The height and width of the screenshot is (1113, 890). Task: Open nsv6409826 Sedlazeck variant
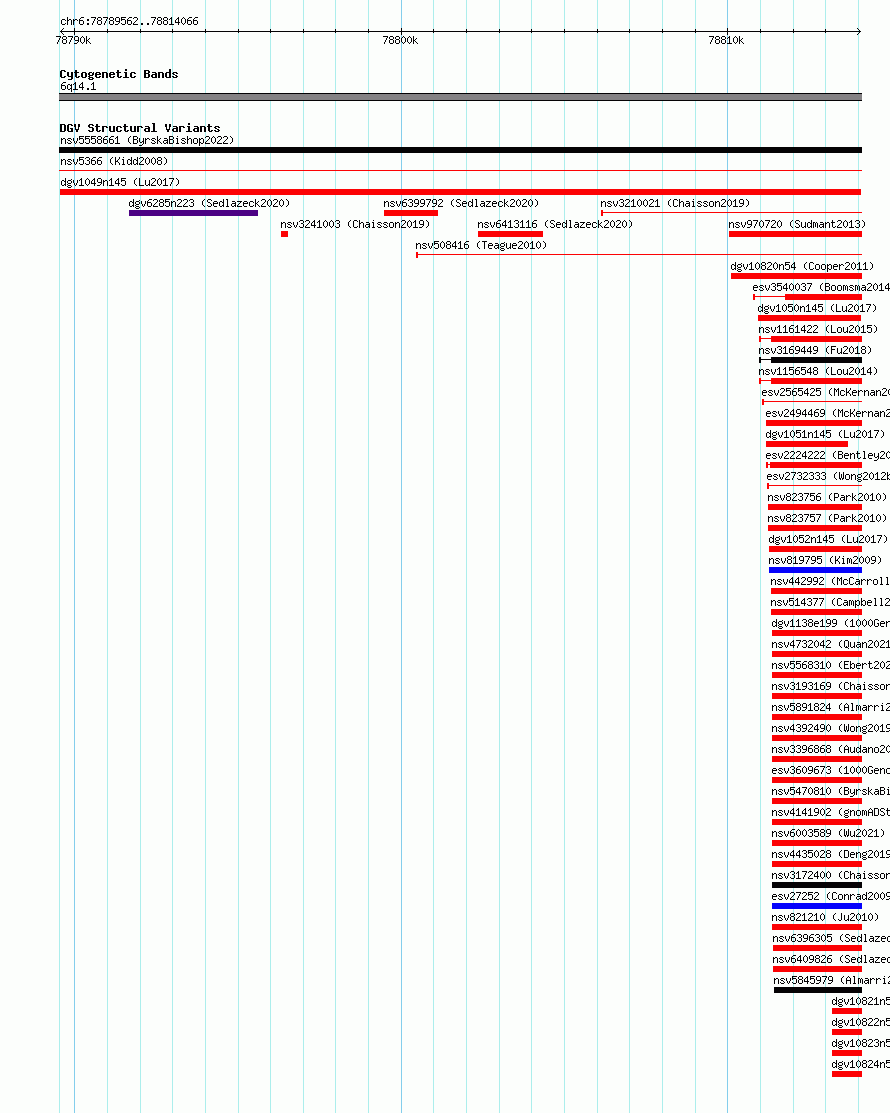[x=831, y=960]
